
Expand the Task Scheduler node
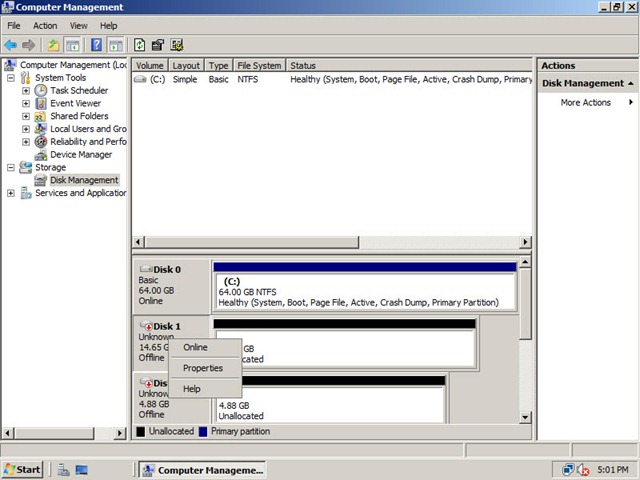point(26,91)
